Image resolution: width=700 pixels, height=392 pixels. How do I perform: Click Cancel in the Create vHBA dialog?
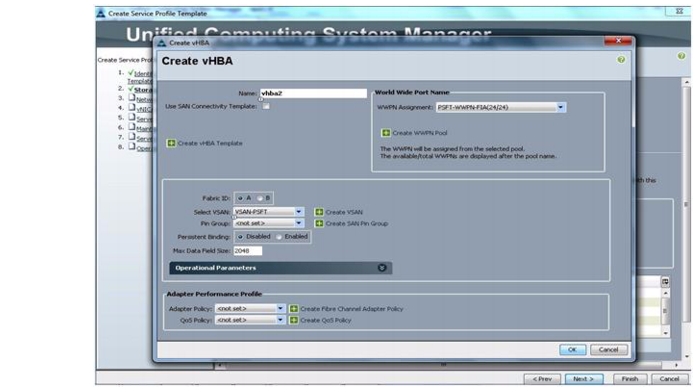tap(608, 350)
